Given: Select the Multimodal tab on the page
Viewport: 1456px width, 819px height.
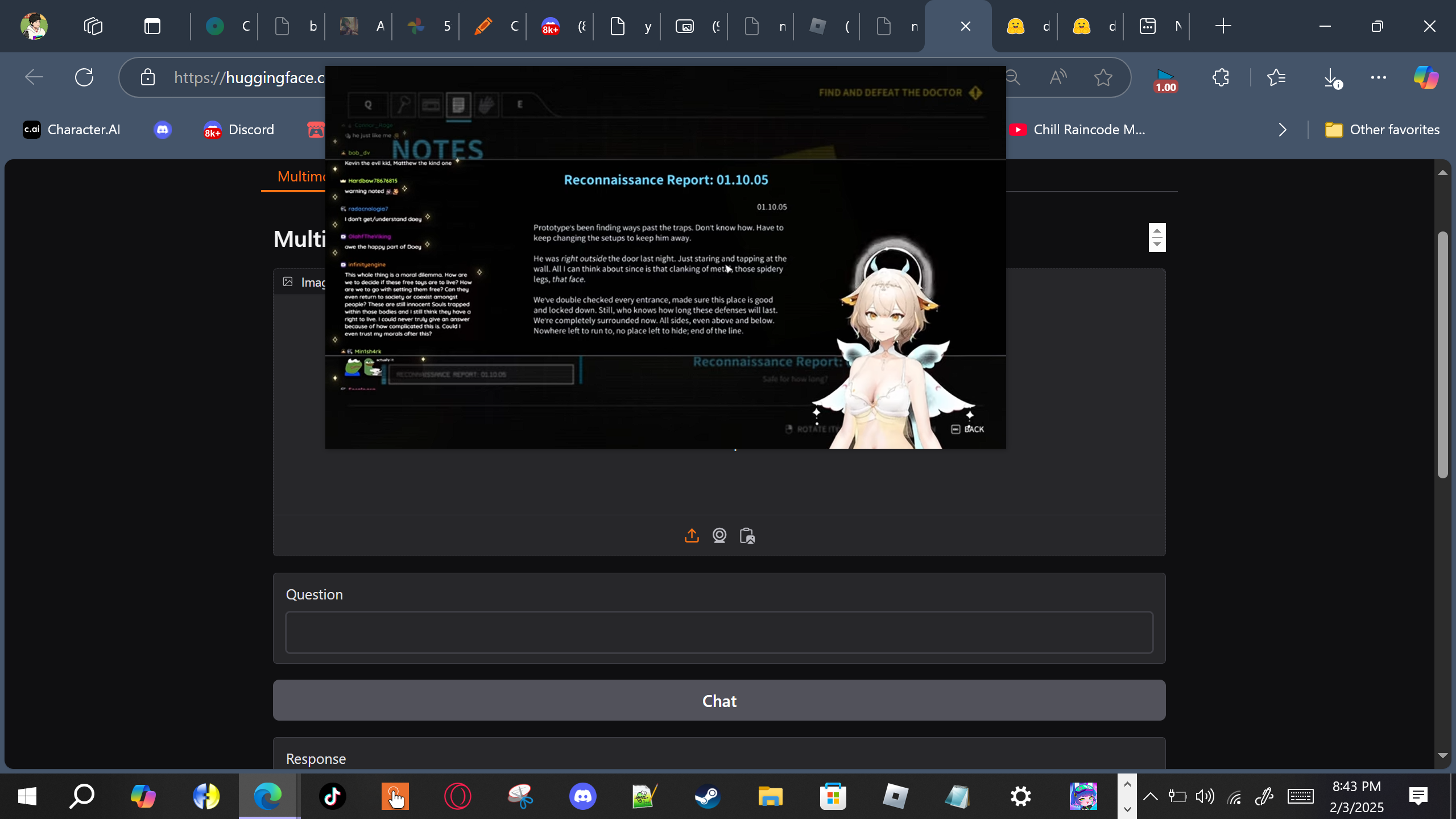Looking at the screenshot, I should [301, 176].
